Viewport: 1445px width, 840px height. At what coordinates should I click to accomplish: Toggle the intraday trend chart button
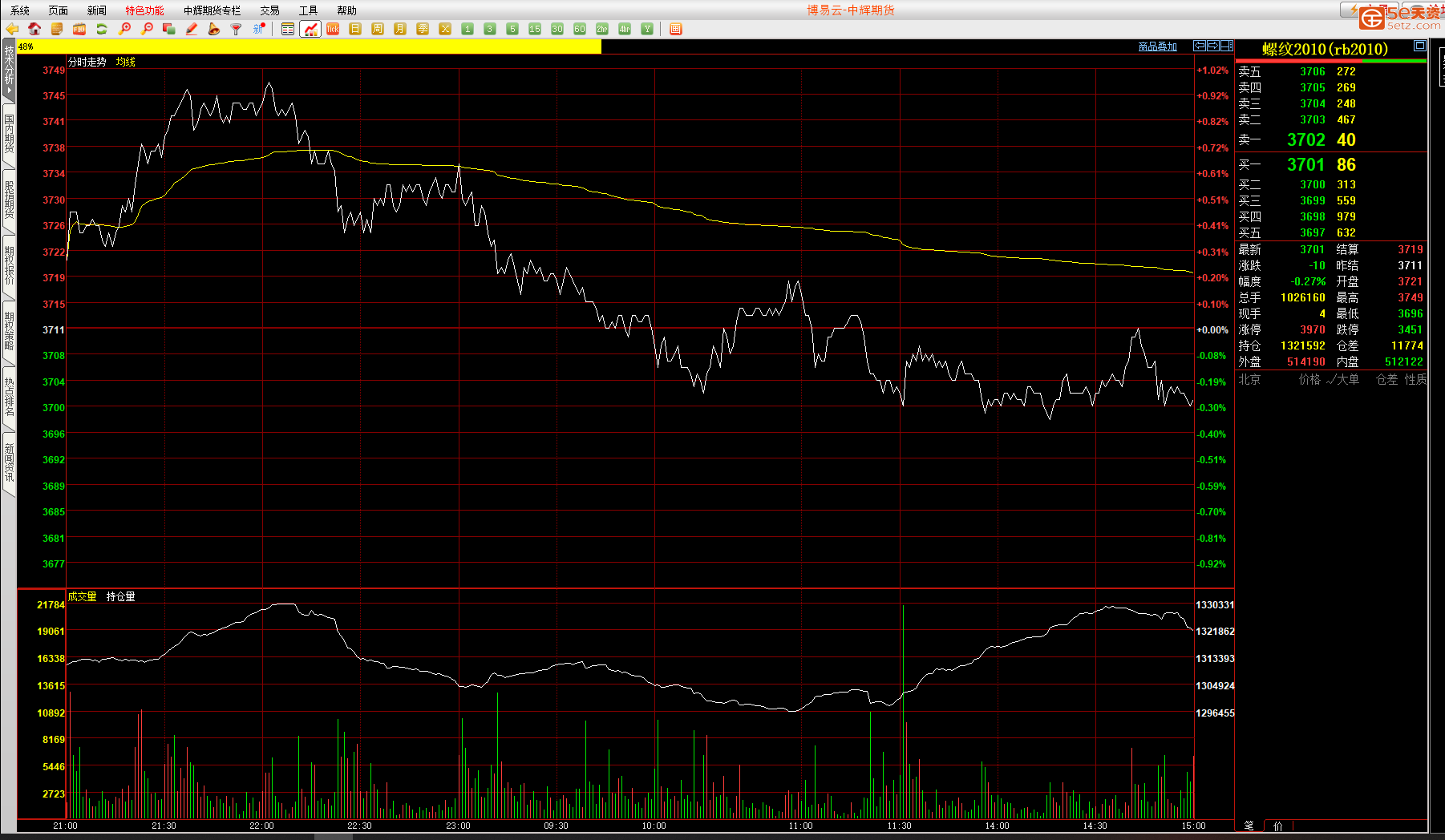tap(310, 29)
